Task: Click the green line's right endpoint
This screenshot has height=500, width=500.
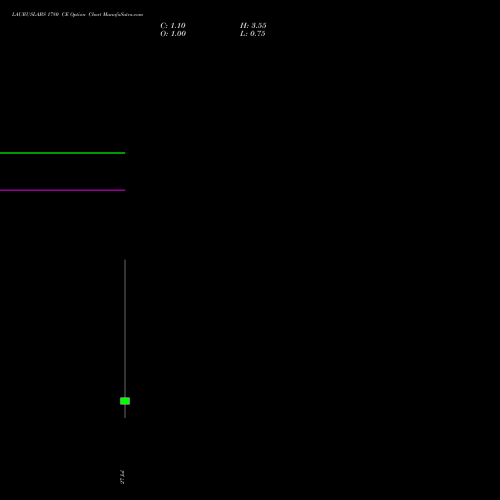Action: pos(125,153)
